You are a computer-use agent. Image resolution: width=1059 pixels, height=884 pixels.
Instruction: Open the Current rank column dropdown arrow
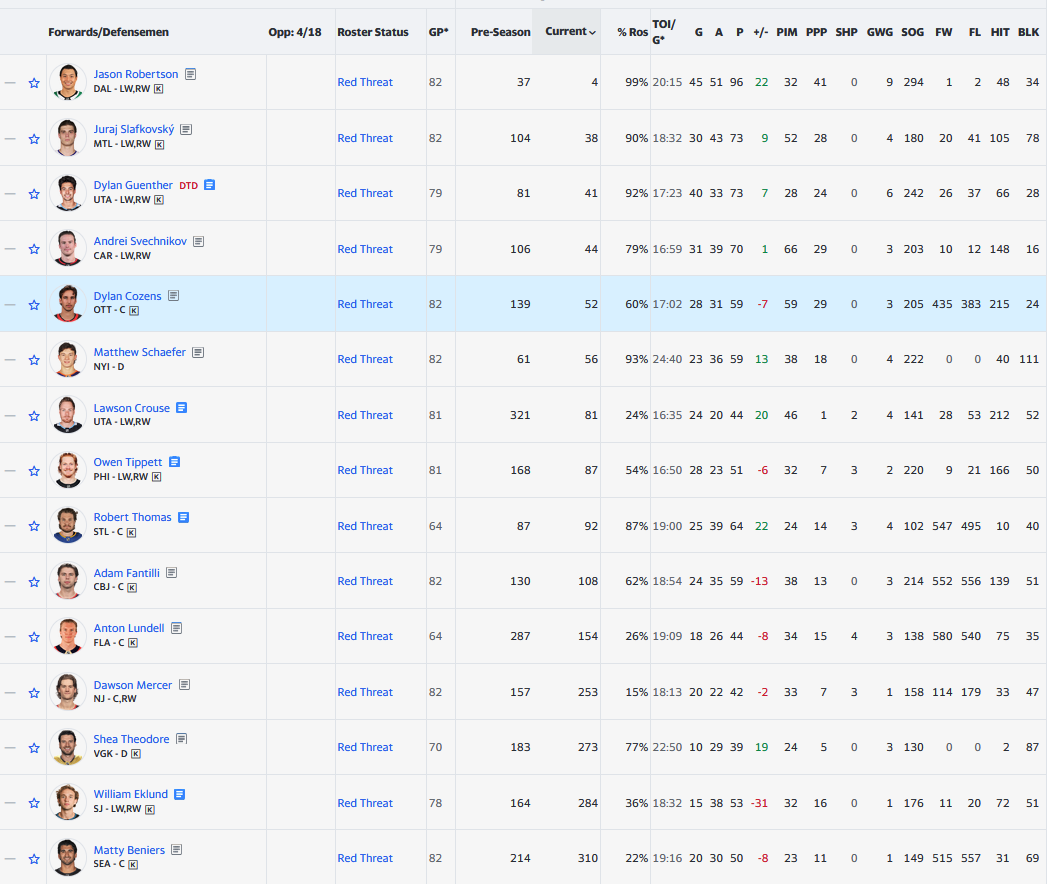click(x=593, y=33)
